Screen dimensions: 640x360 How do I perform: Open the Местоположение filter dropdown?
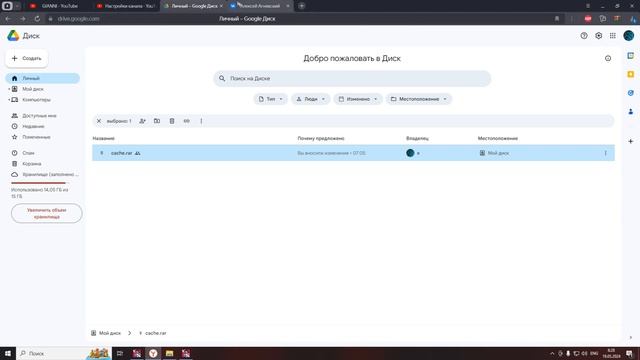419,99
